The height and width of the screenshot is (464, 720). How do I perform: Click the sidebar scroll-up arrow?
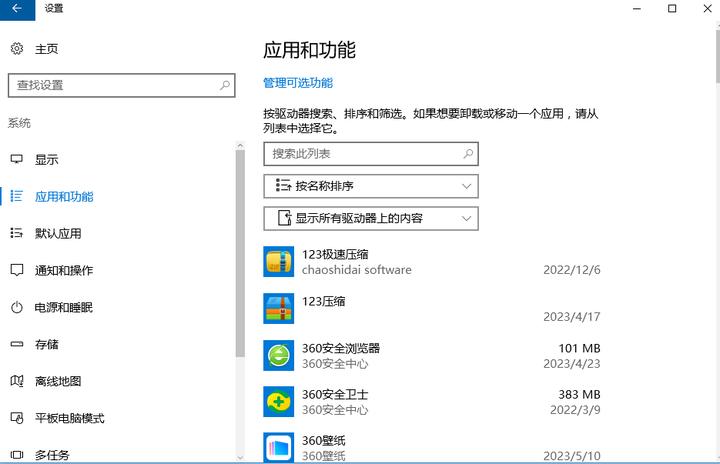point(240,146)
